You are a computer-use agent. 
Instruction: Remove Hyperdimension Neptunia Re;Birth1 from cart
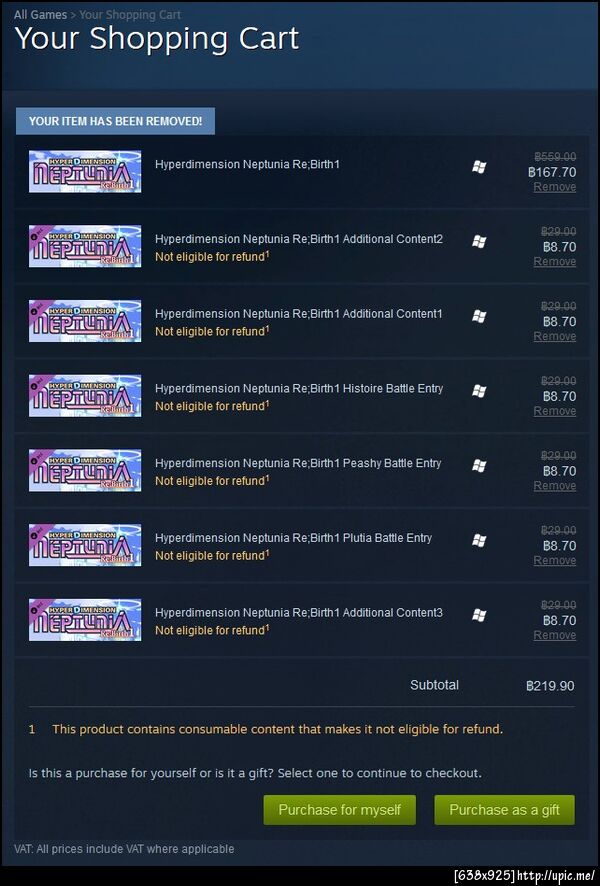tap(555, 187)
